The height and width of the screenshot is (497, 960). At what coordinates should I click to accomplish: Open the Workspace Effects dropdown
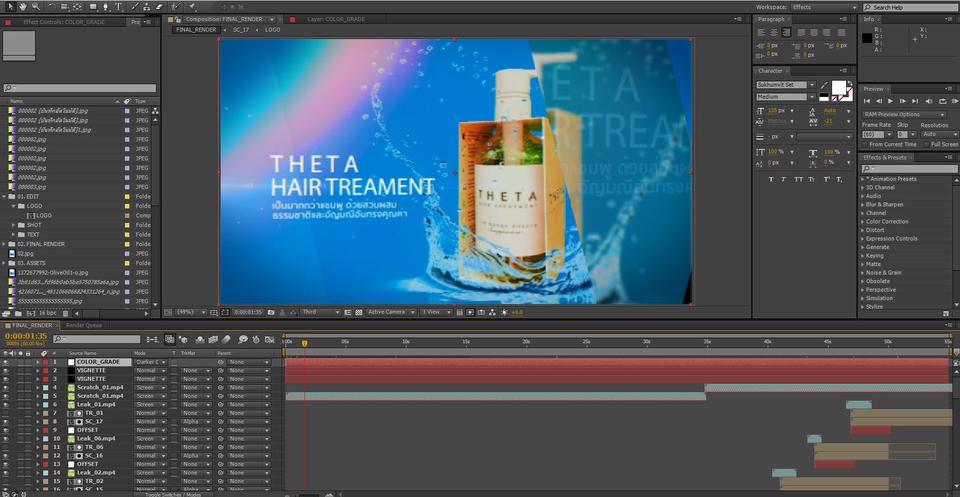click(823, 7)
